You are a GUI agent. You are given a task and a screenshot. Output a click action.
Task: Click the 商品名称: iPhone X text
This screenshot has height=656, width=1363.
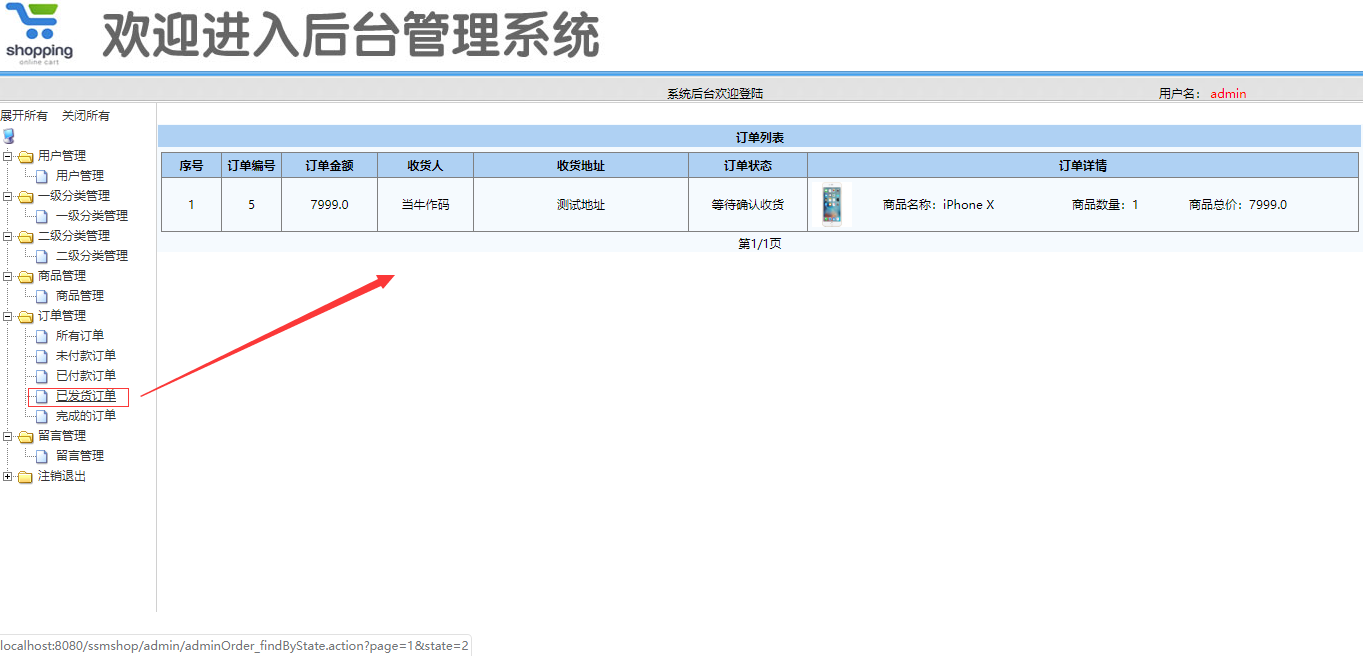pyautogui.click(x=938, y=205)
